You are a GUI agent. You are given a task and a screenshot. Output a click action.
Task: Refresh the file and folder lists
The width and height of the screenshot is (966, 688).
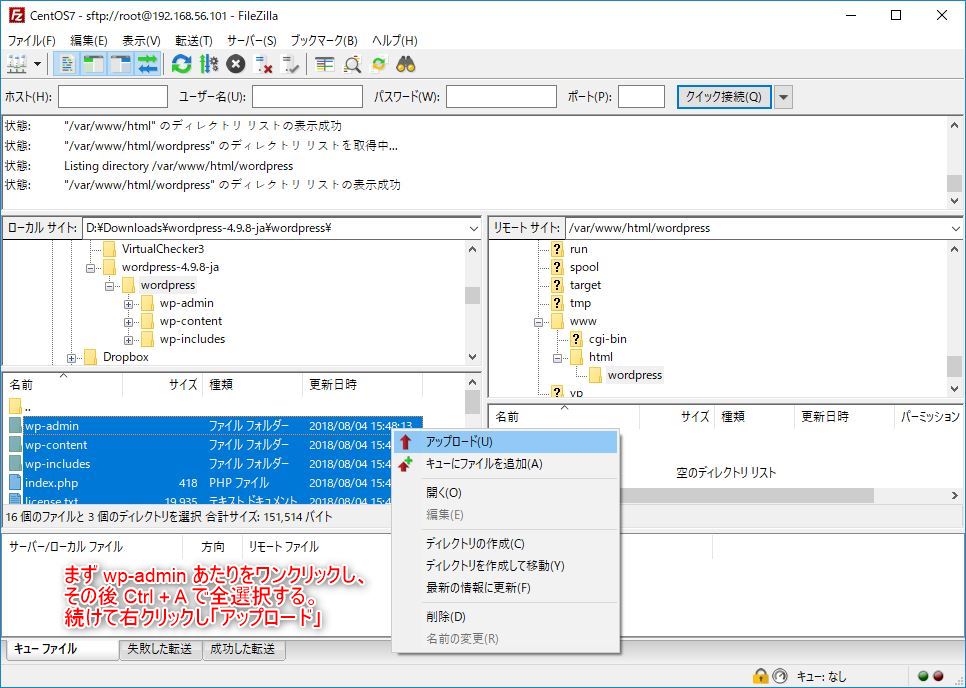[181, 63]
